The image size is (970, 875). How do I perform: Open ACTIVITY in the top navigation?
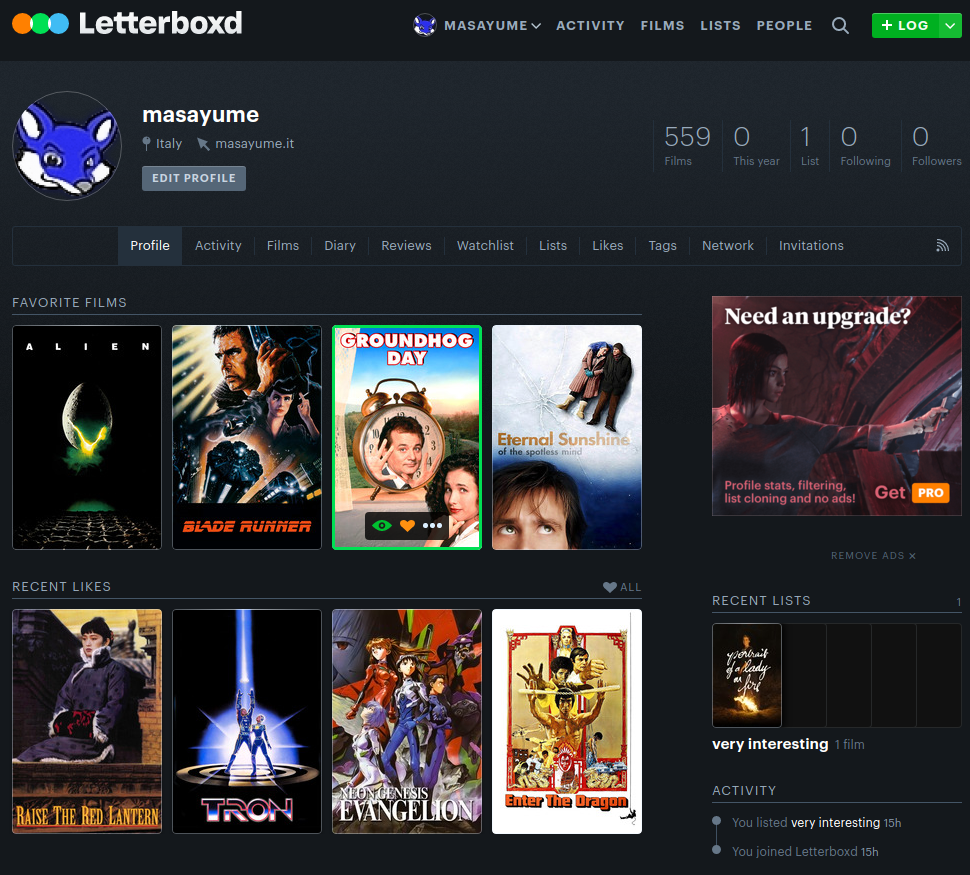click(x=590, y=25)
